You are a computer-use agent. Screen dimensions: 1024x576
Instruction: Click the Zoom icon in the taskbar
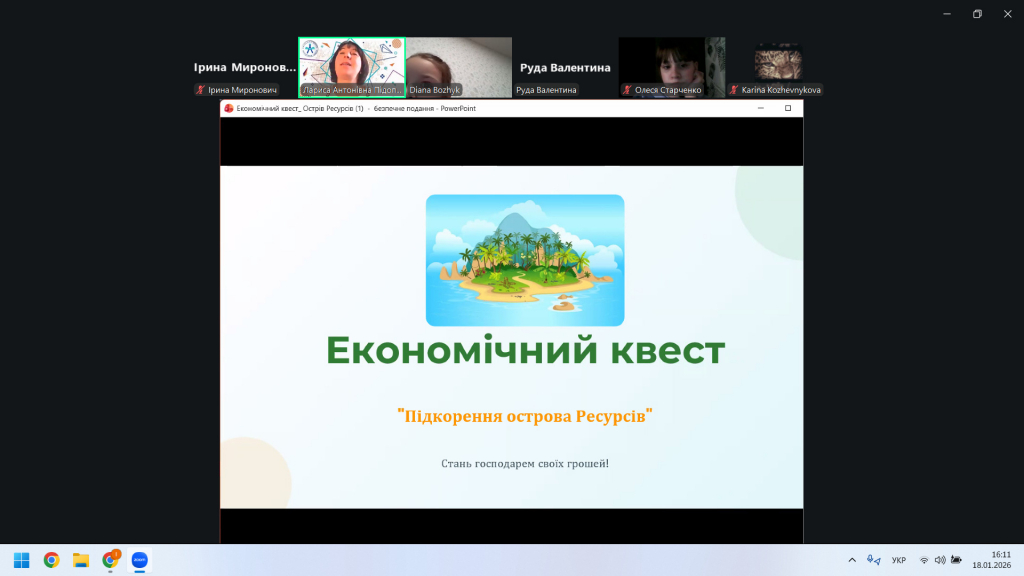tap(140, 560)
